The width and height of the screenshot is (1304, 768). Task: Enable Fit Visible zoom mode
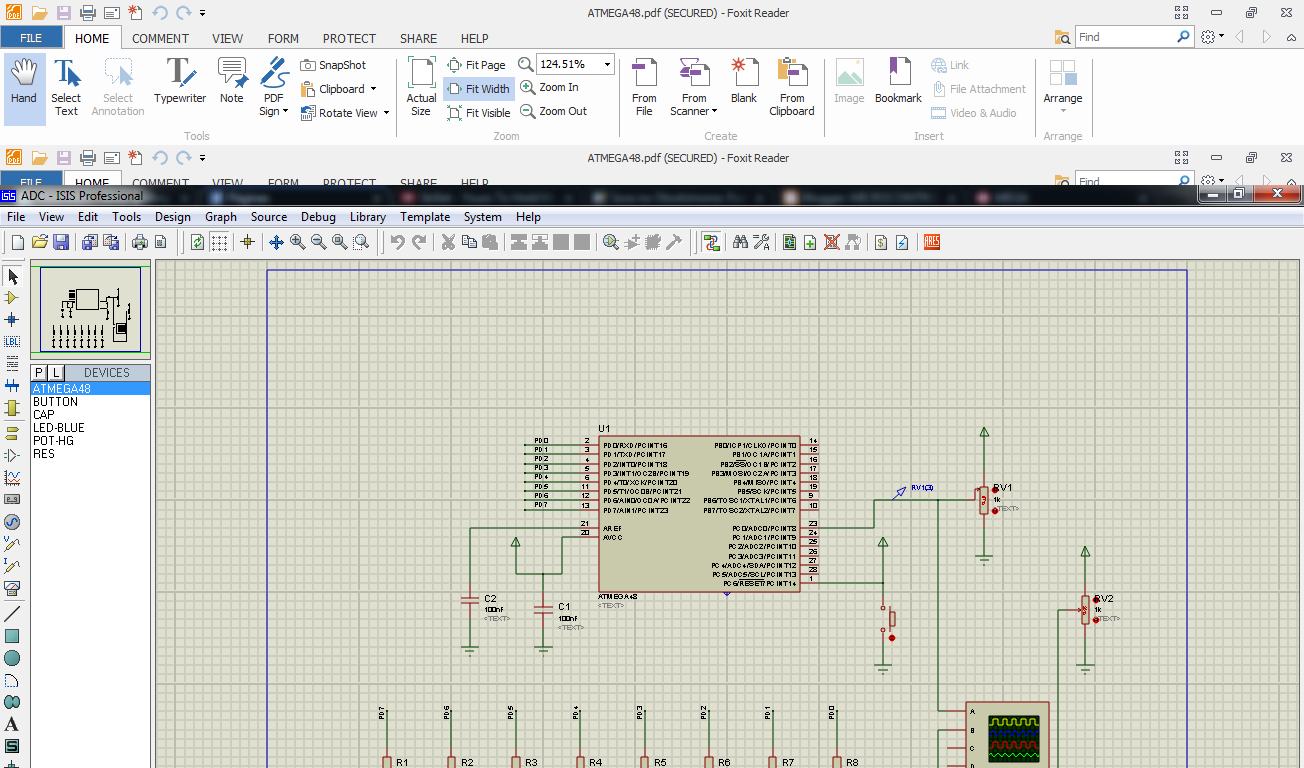(x=479, y=111)
